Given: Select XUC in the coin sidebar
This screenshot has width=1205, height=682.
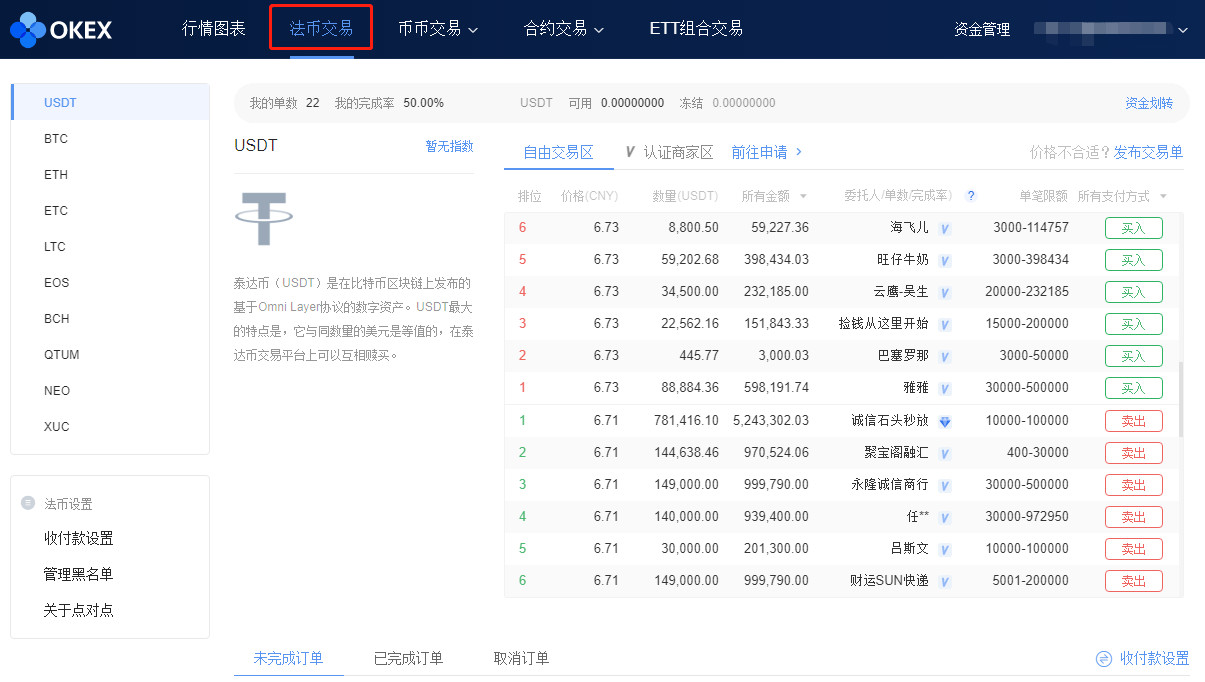Looking at the screenshot, I should tap(110, 427).
